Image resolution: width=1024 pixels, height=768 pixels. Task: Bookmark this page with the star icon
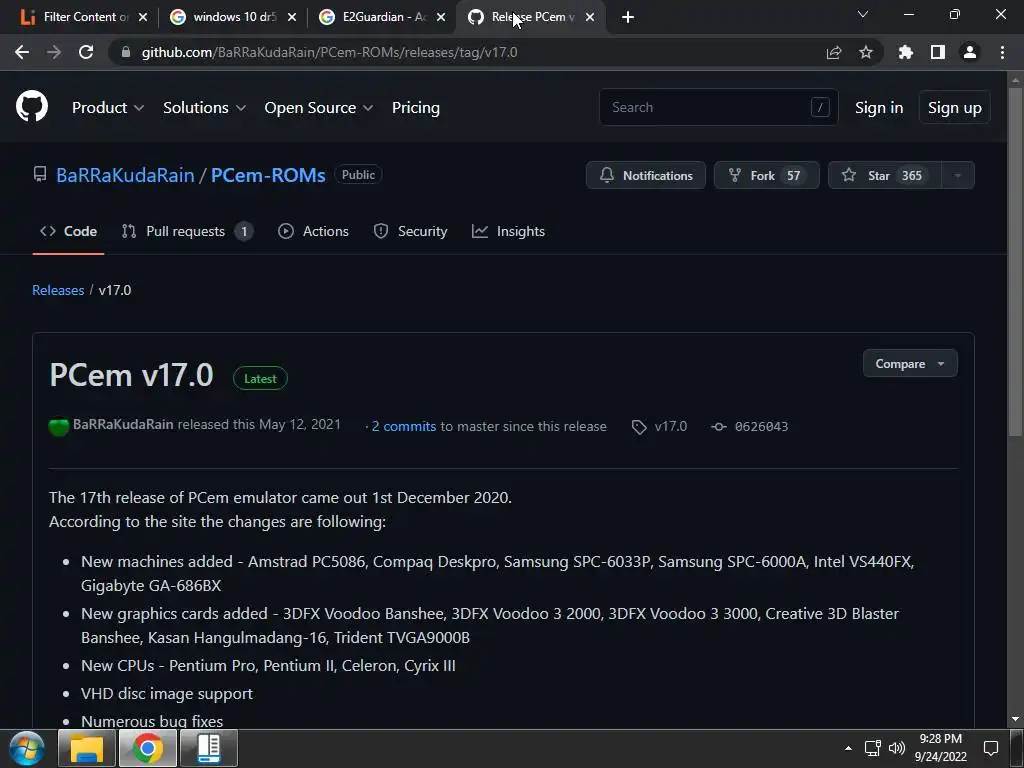coord(866,52)
